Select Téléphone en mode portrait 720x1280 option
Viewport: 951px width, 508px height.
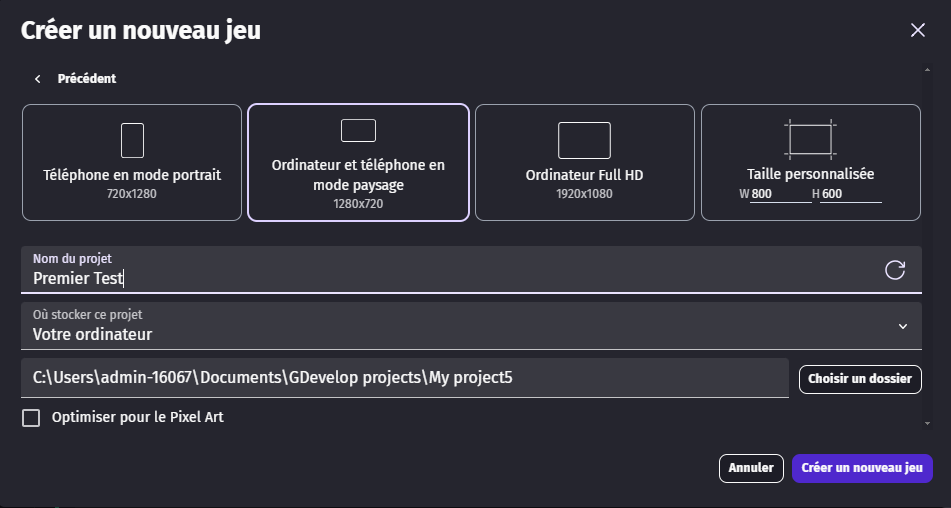132,175
